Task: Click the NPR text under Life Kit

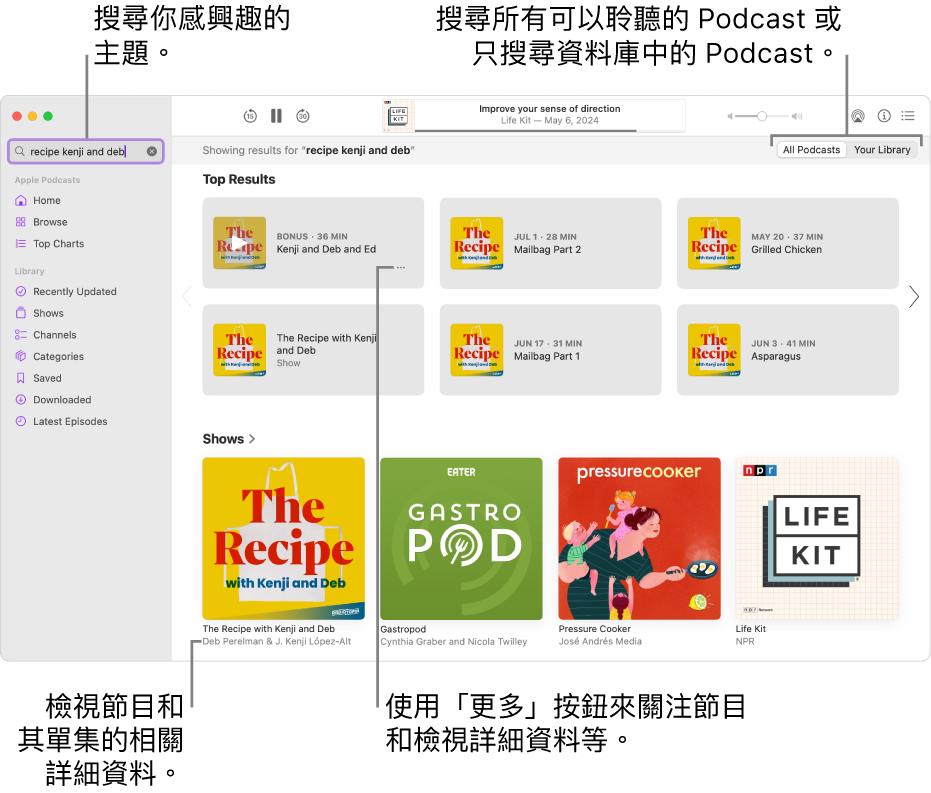Action: pyautogui.click(x=745, y=642)
